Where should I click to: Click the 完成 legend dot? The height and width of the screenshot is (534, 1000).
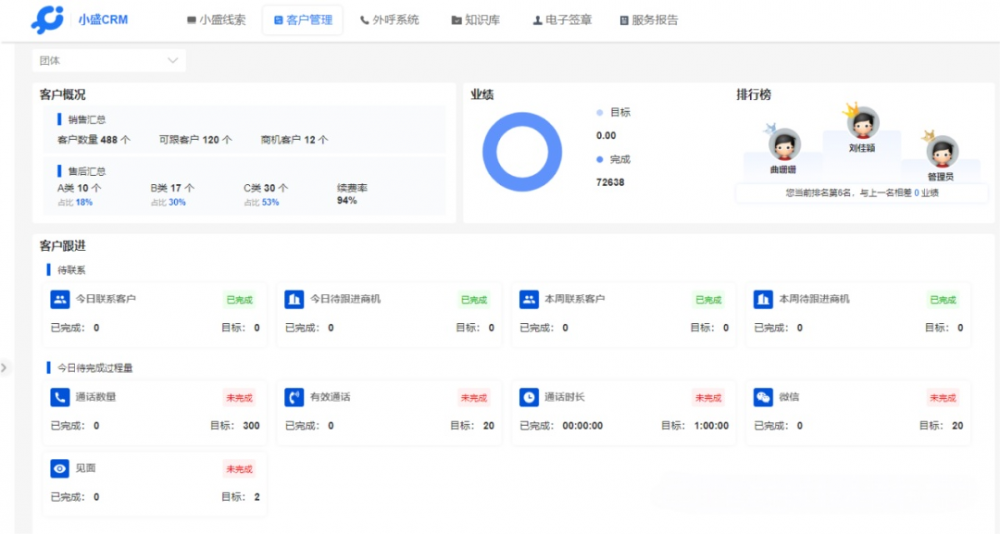coord(599,159)
